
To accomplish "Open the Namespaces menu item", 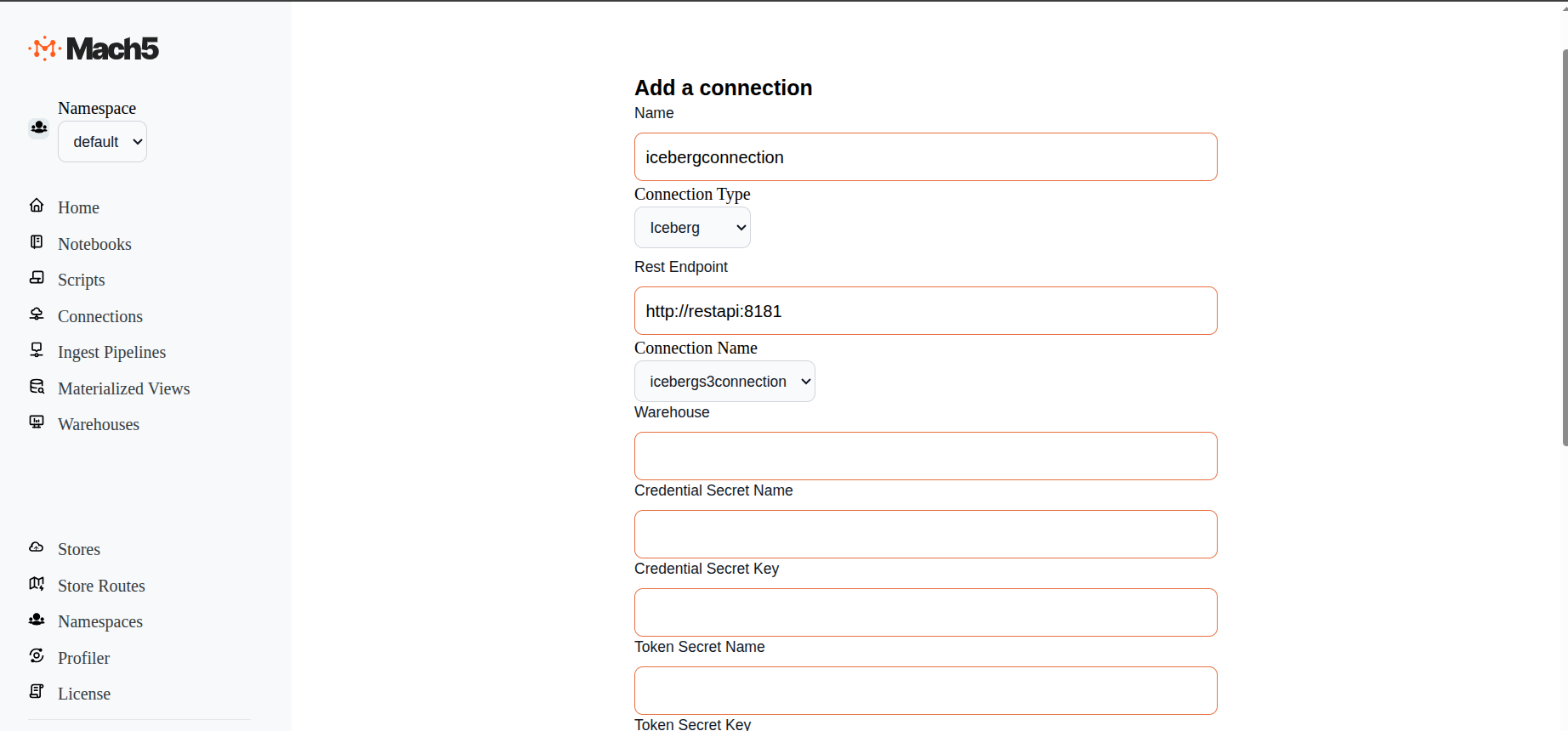I will (x=100, y=621).
